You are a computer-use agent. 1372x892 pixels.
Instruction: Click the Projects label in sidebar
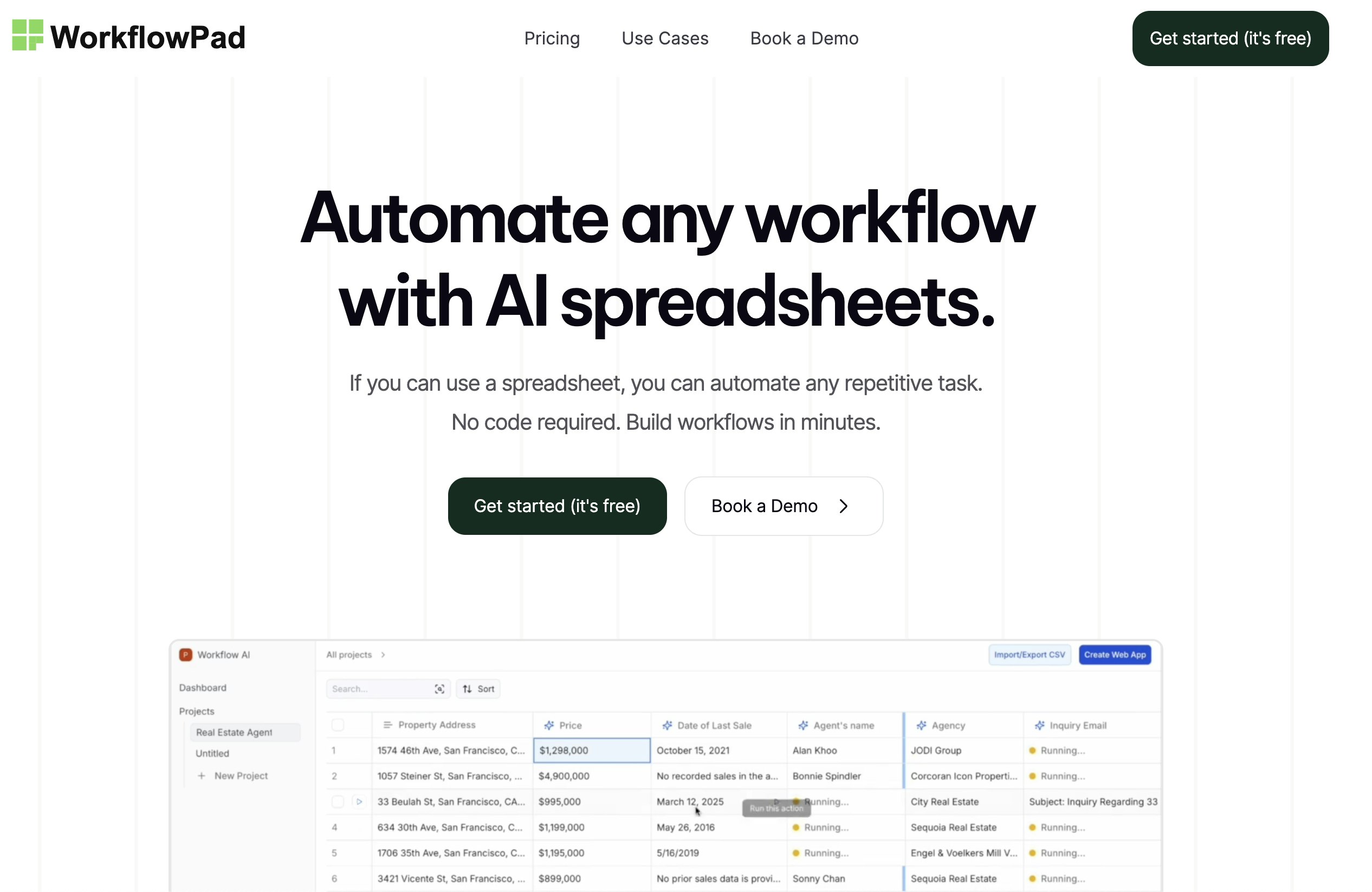click(197, 711)
